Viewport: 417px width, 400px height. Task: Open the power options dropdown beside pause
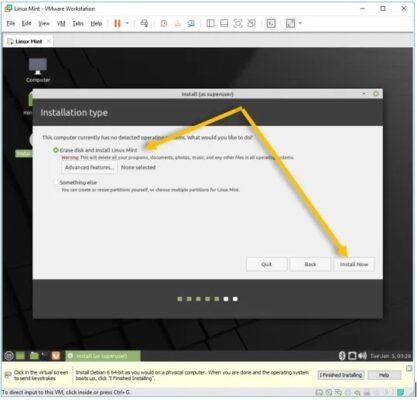[127, 23]
